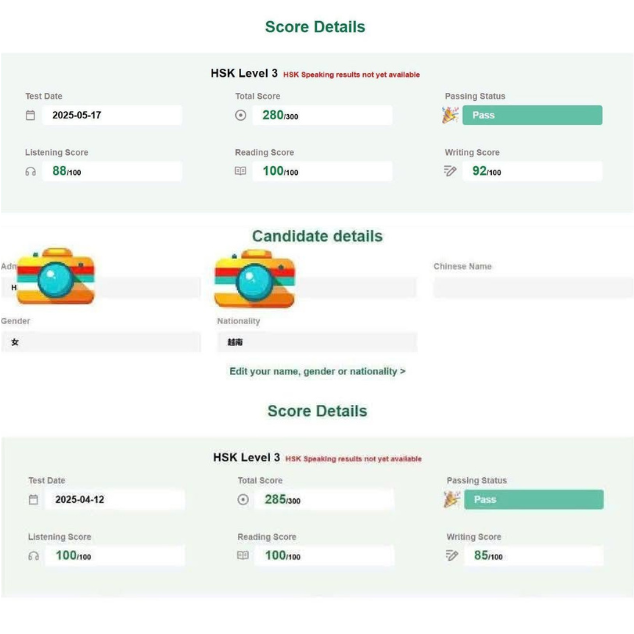Click the target icon next to 285/300
Image resolution: width=634 pixels, height=634 pixels.
[x=243, y=500]
